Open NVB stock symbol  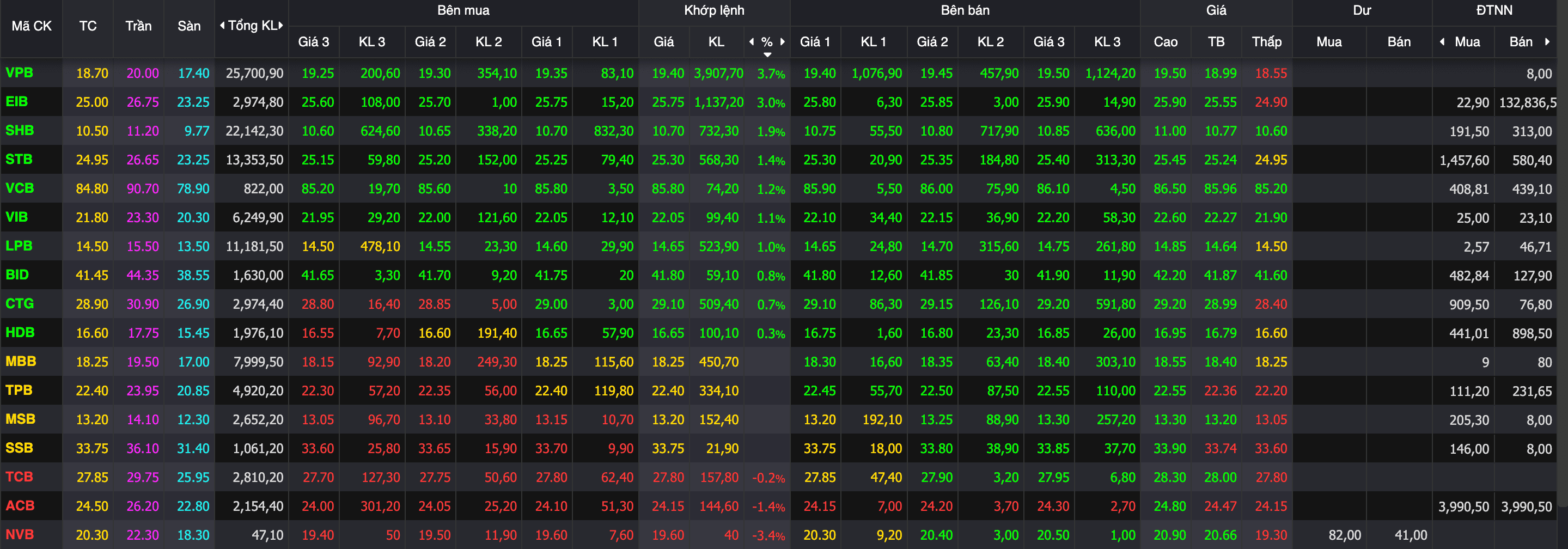tap(20, 535)
